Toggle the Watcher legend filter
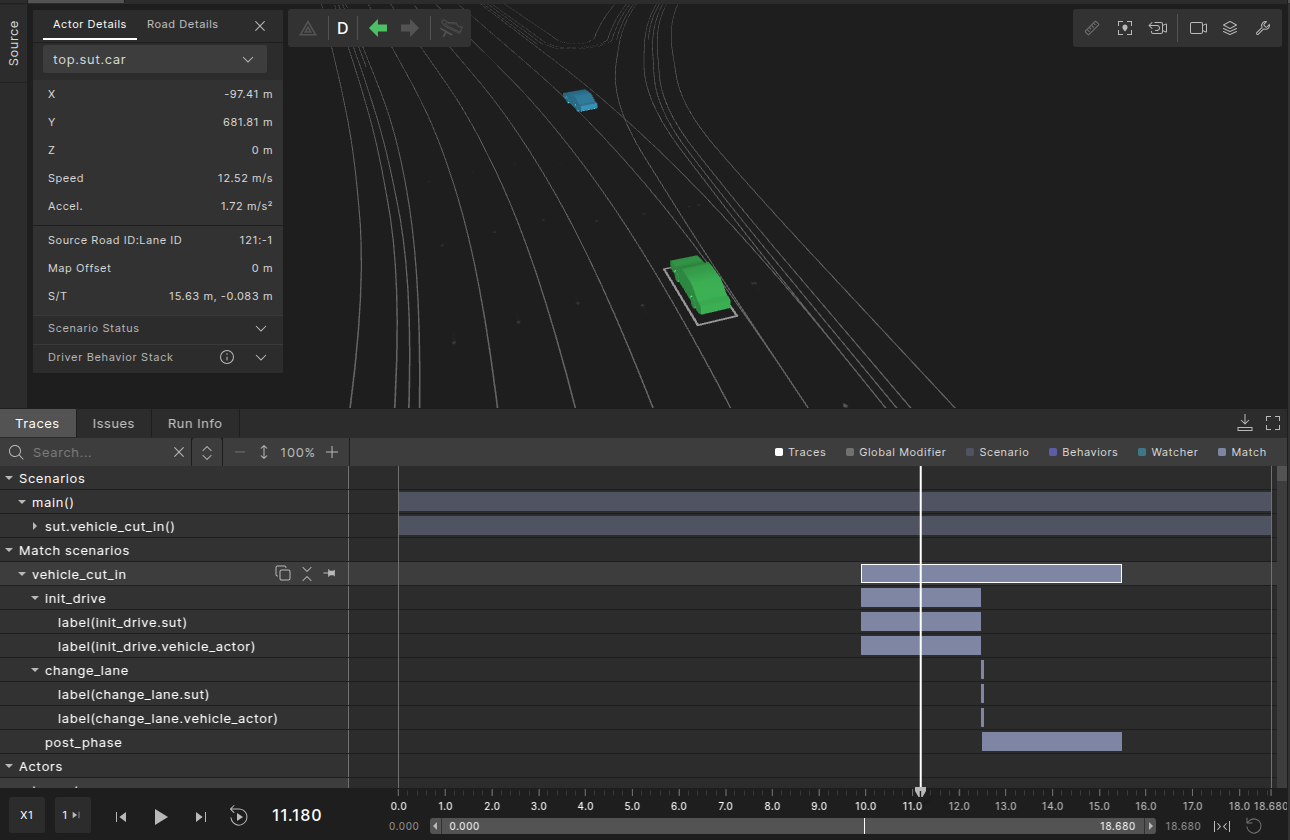Screen dimensions: 1290x840 [1167, 452]
